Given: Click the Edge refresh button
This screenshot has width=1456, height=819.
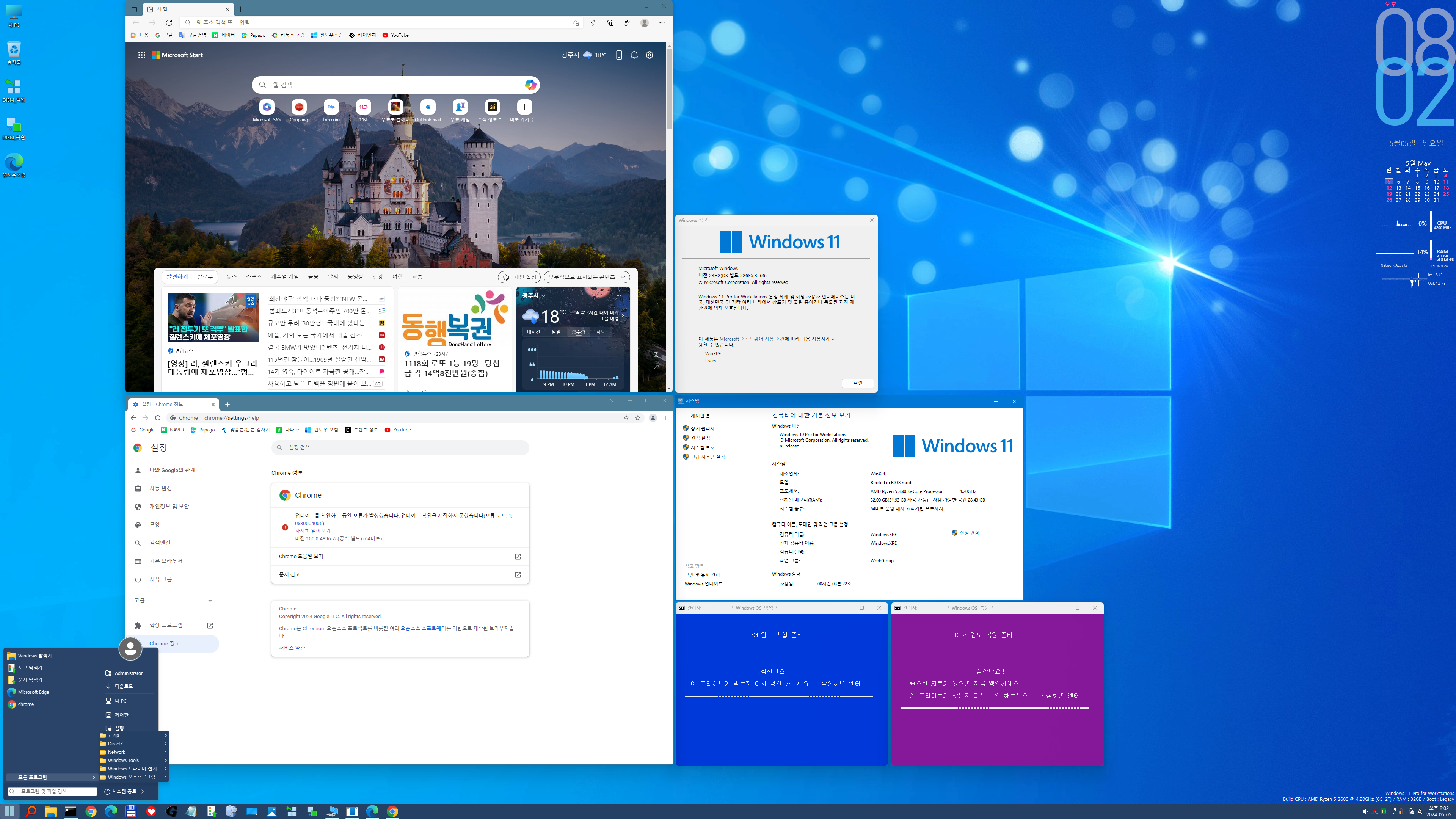Looking at the screenshot, I should [168, 23].
